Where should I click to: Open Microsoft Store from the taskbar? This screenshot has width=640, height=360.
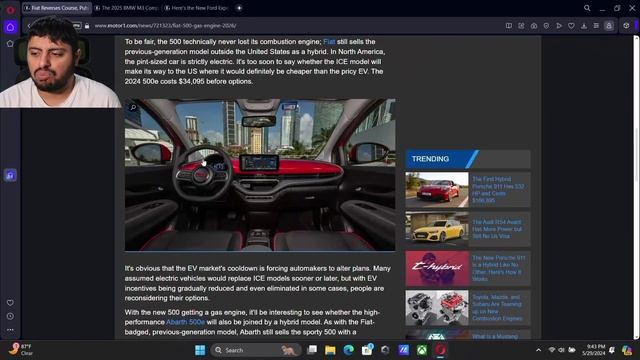tap(367, 350)
